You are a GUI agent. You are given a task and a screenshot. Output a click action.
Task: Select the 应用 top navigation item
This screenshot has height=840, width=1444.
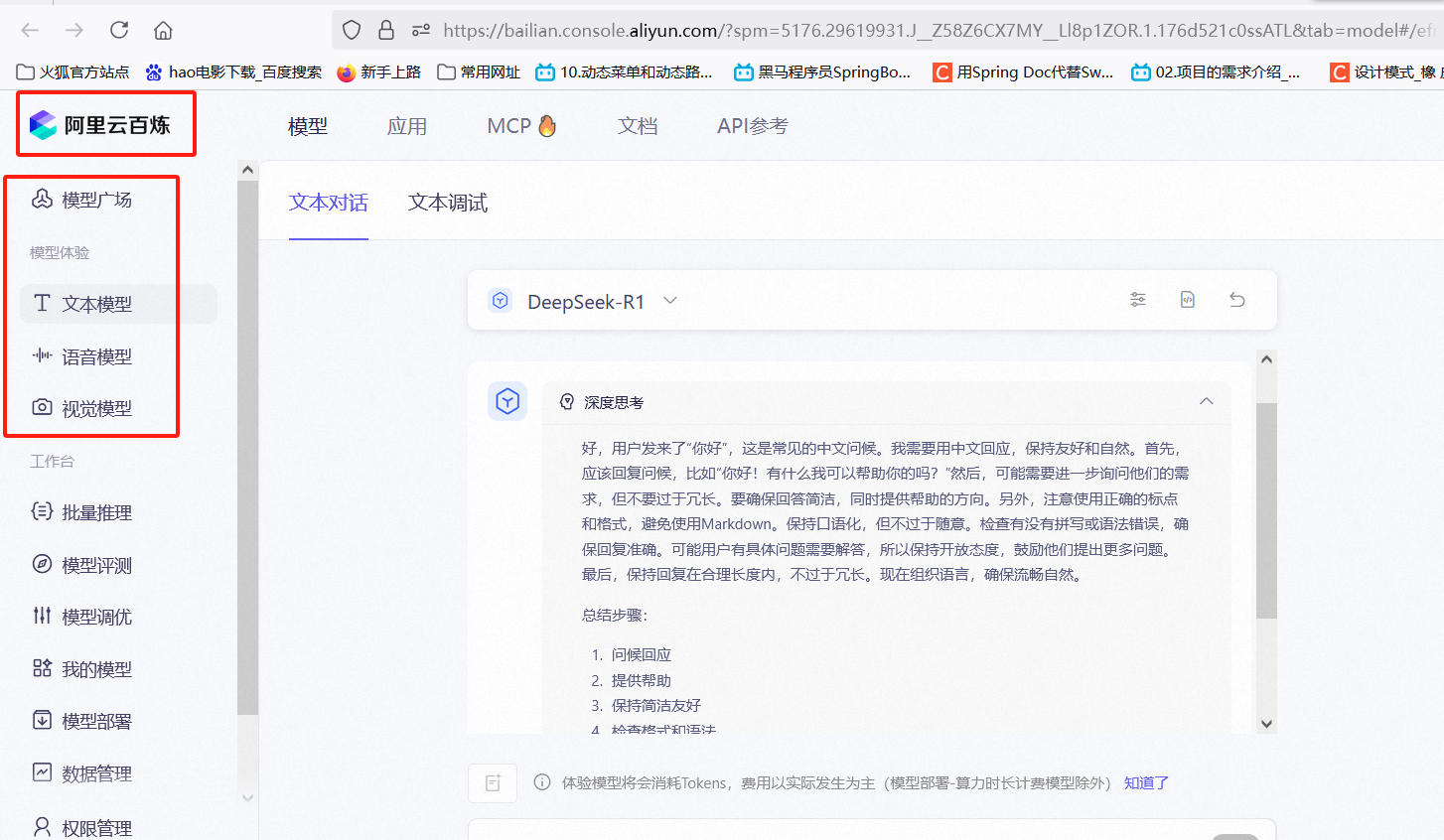click(407, 126)
